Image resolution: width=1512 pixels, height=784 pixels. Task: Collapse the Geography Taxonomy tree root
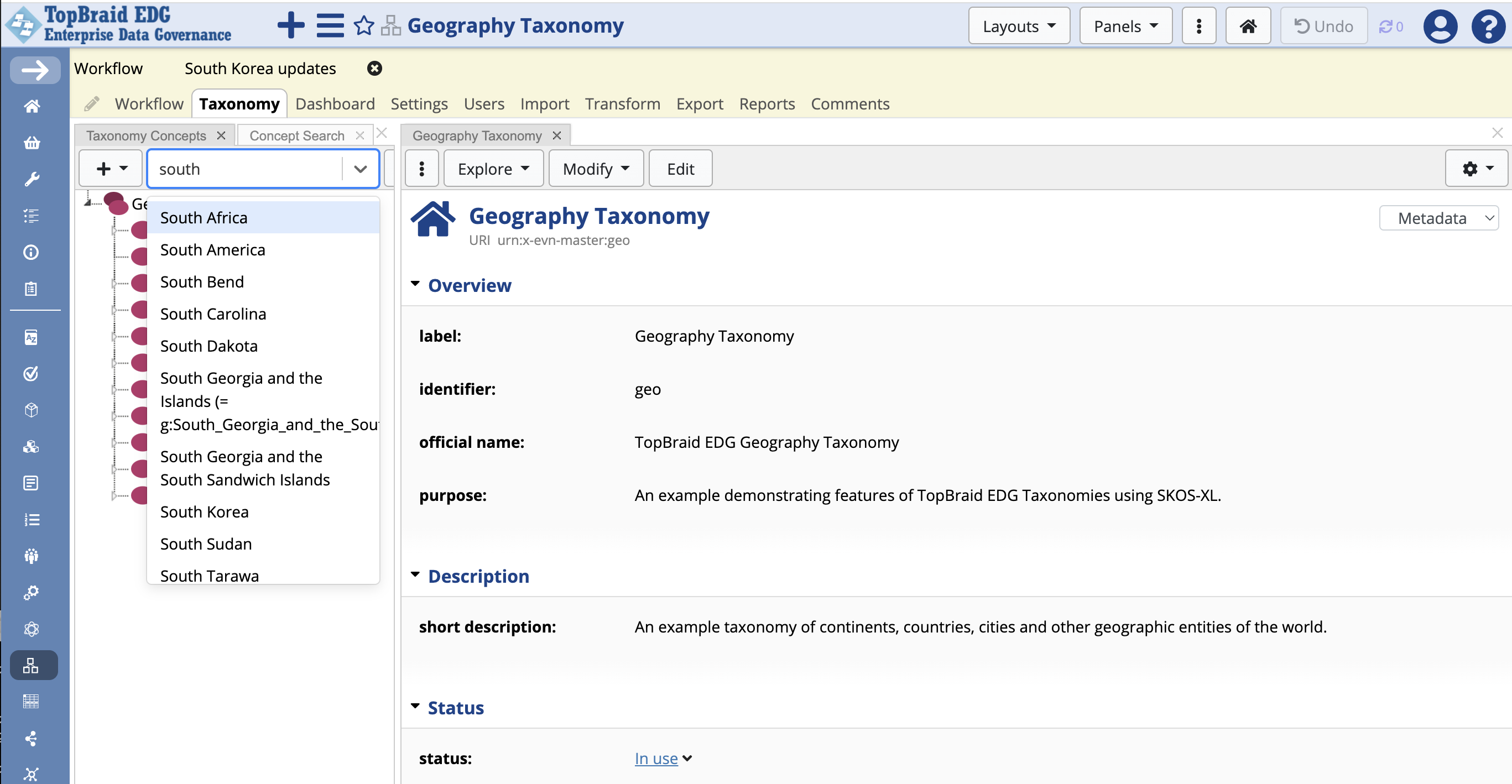point(88,202)
